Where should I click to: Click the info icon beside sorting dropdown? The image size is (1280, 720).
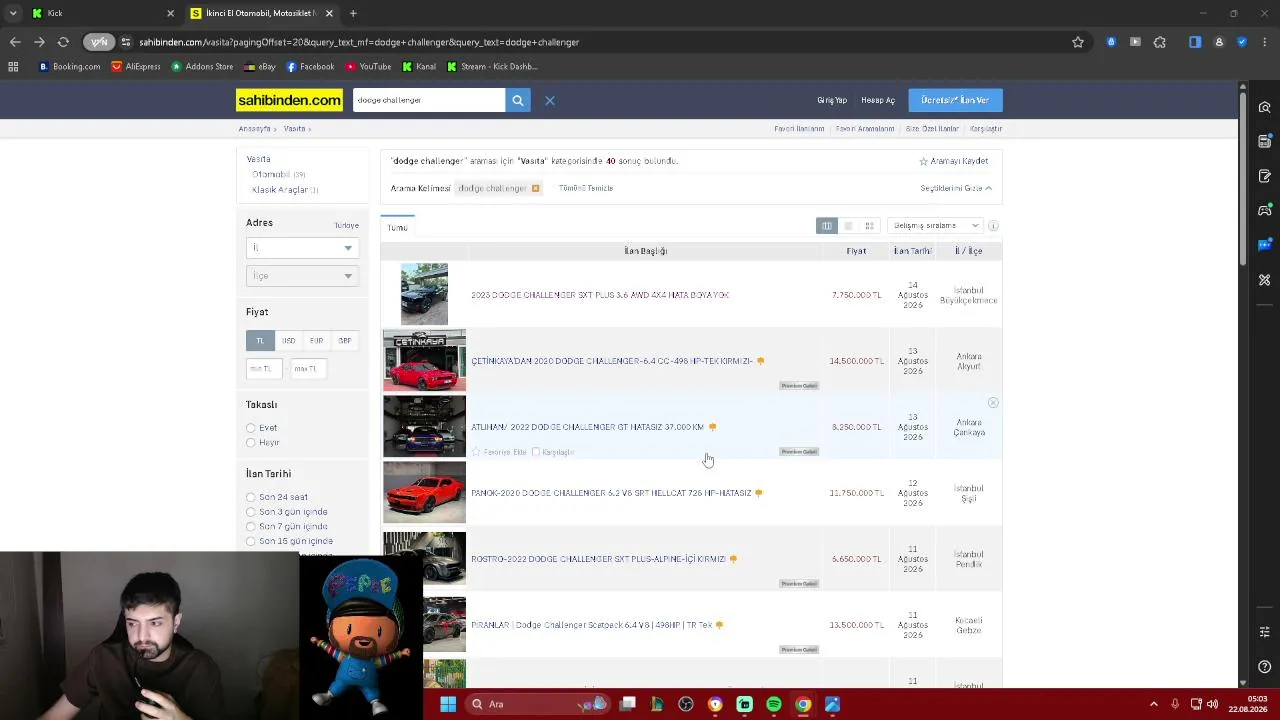pos(993,226)
